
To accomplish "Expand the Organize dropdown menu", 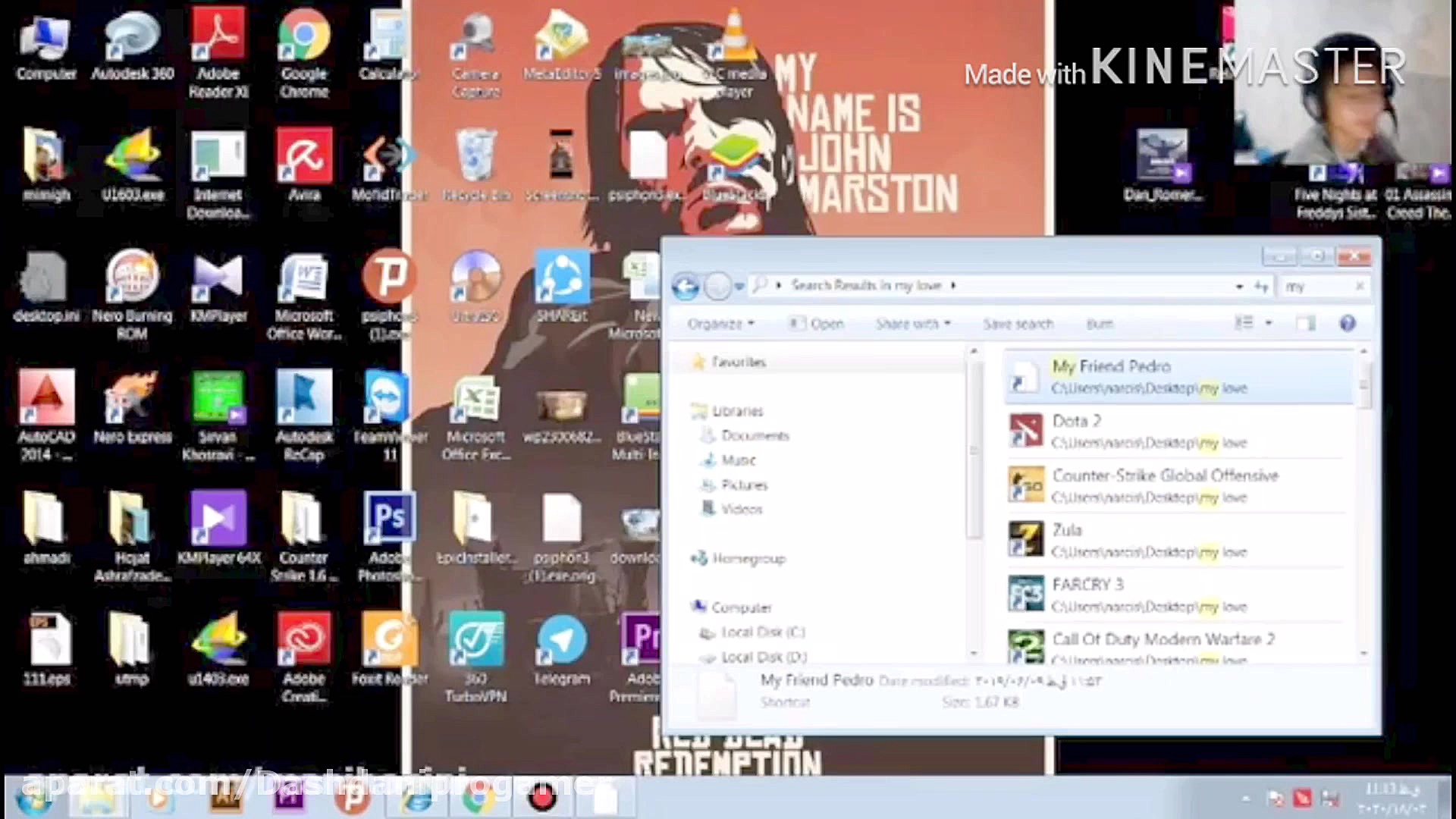I will [x=720, y=324].
